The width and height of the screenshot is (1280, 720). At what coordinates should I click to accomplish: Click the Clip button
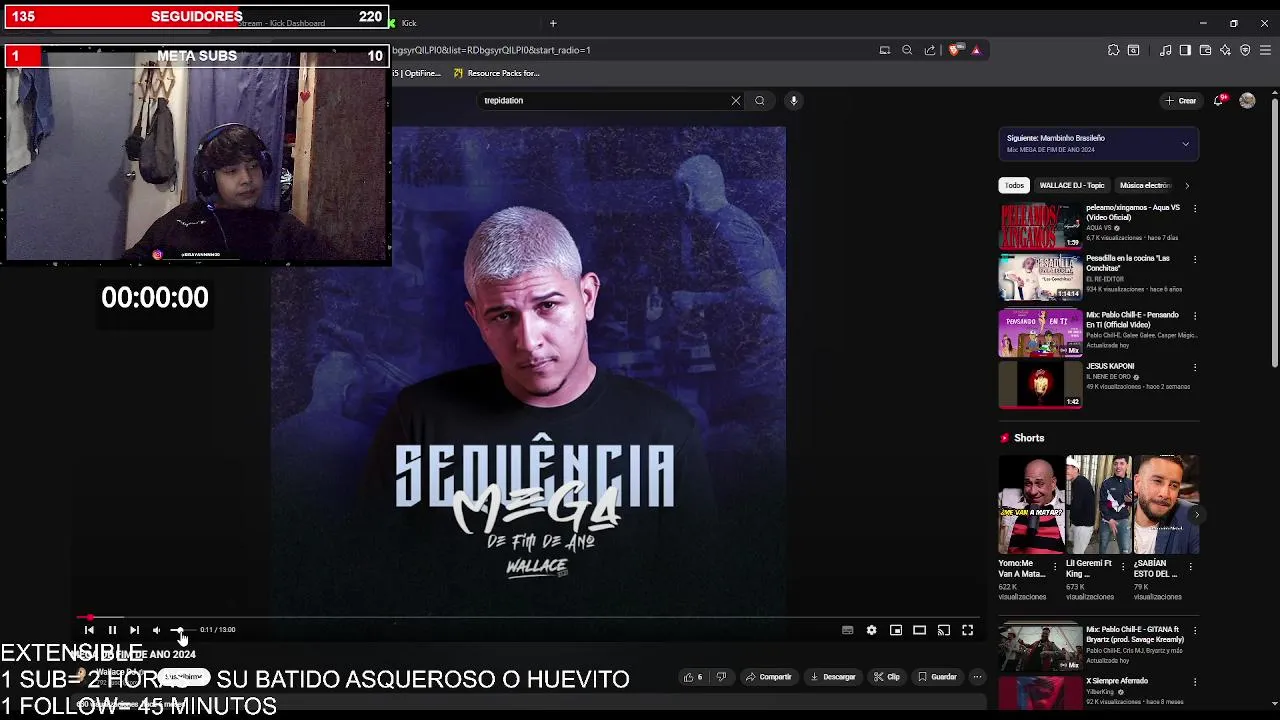pyautogui.click(x=886, y=677)
